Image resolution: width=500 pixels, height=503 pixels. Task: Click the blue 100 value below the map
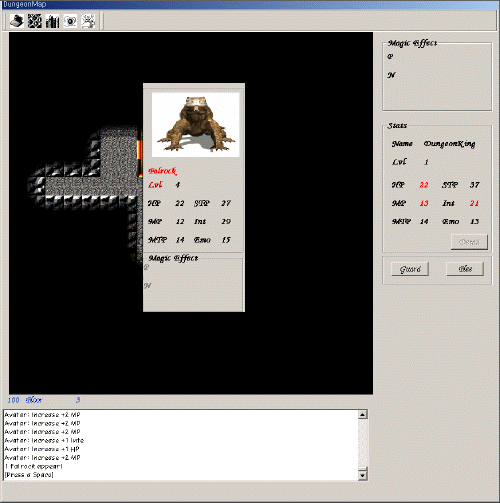click(x=13, y=400)
